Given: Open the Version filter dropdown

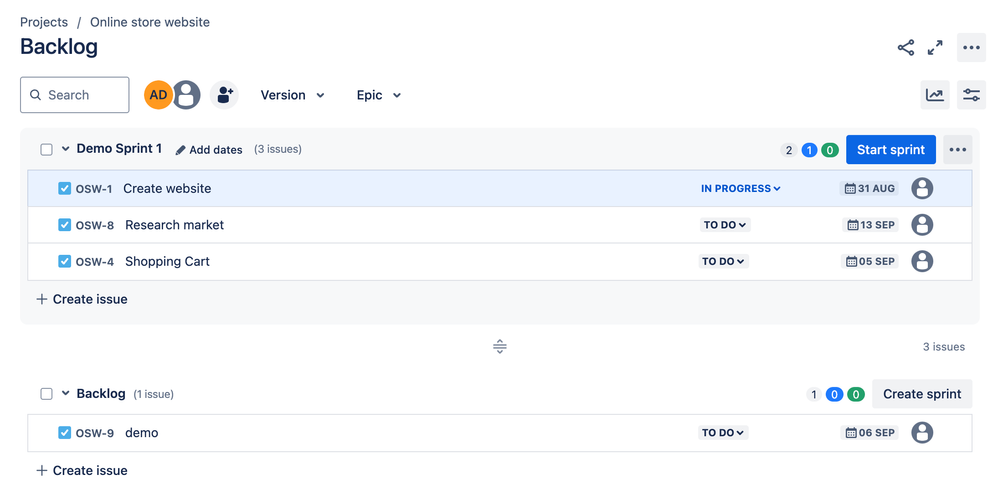Looking at the screenshot, I should (x=293, y=95).
